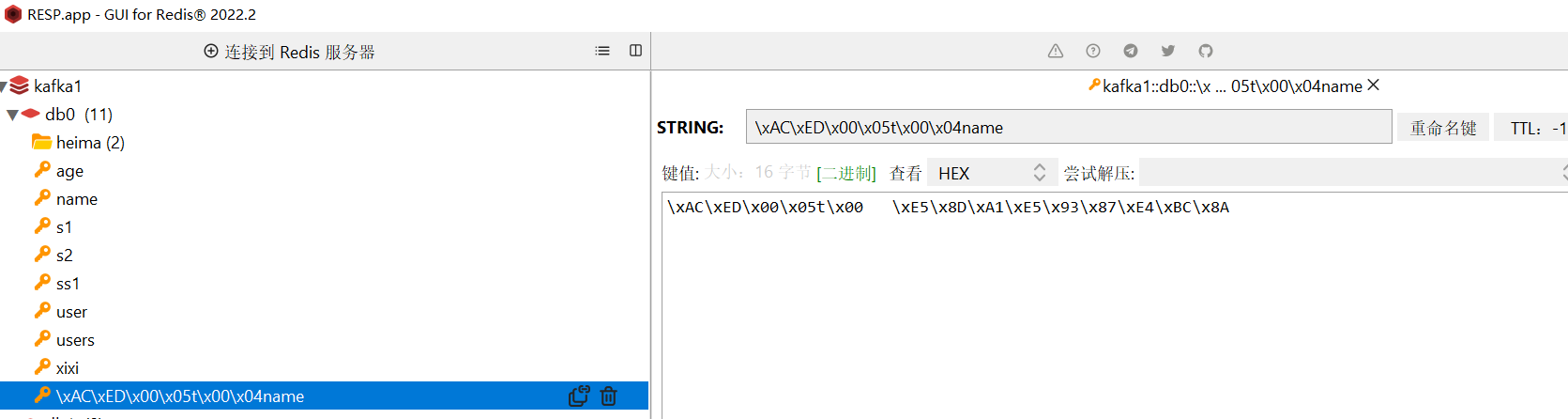
Task: Open the Telegram icon link
Action: (x=1131, y=51)
